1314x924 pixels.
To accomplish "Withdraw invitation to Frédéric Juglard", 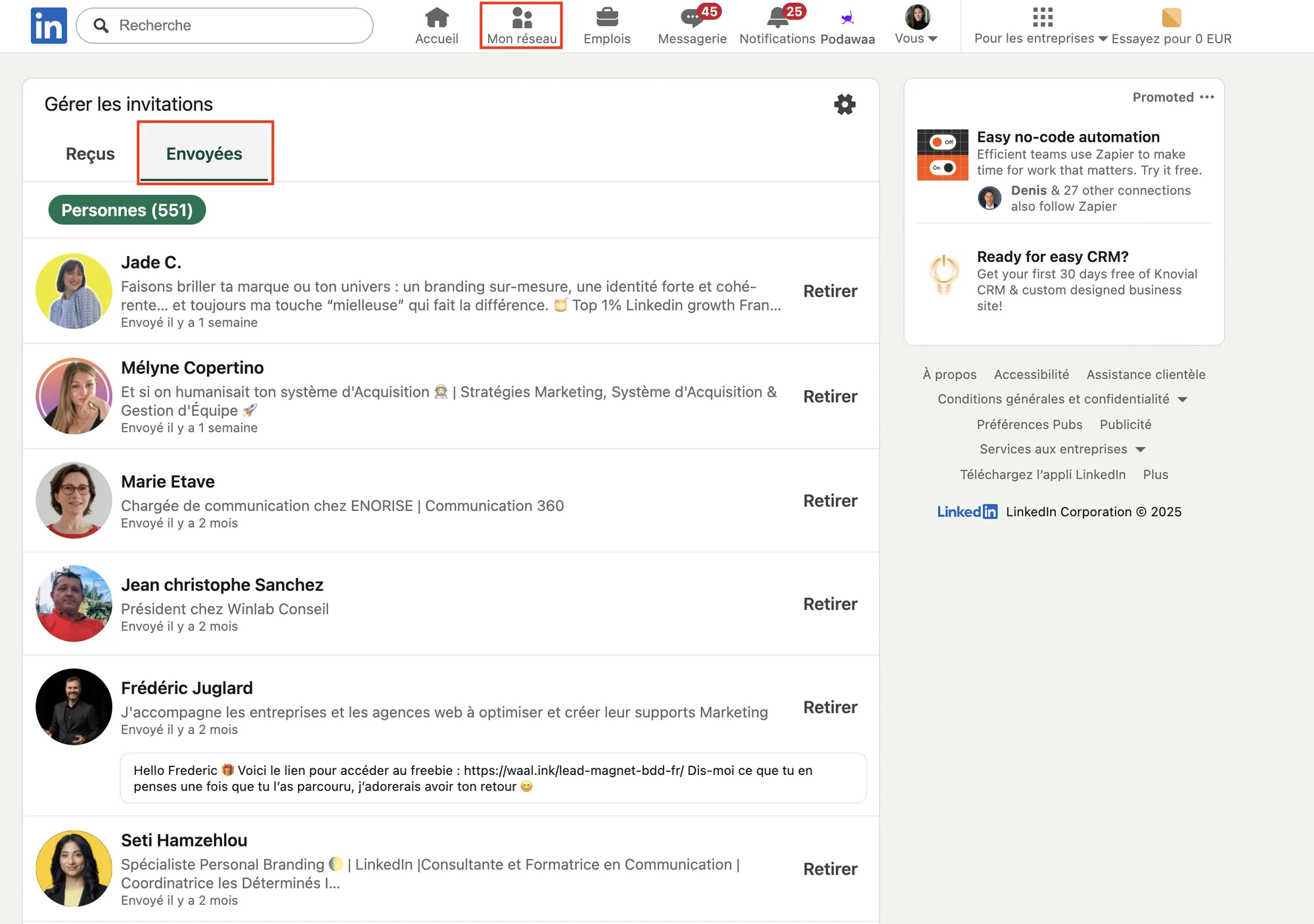I will 830,707.
